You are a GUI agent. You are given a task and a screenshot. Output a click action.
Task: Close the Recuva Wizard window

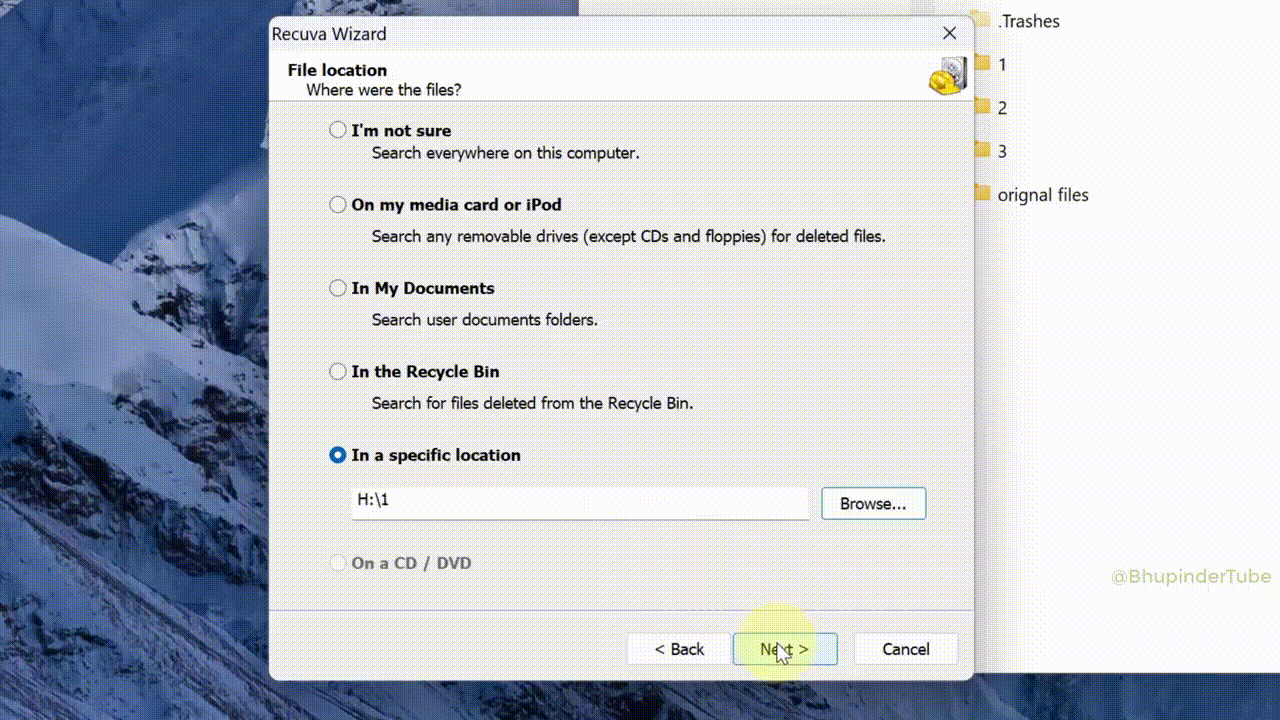(x=950, y=33)
